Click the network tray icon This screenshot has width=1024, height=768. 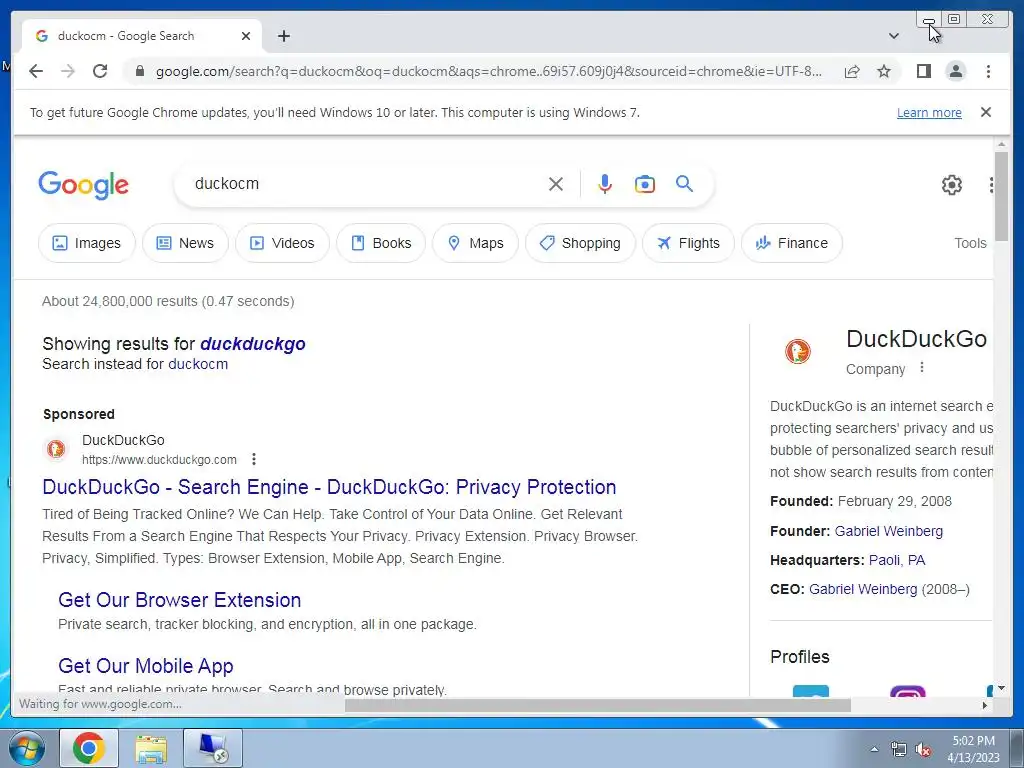(899, 750)
